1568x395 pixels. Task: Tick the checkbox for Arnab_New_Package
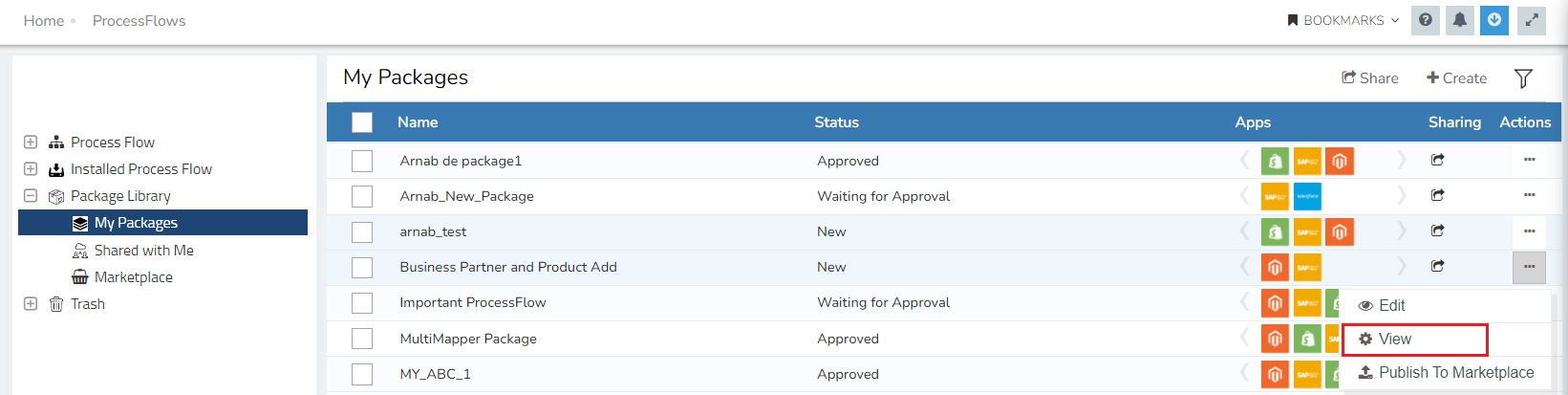coord(362,196)
